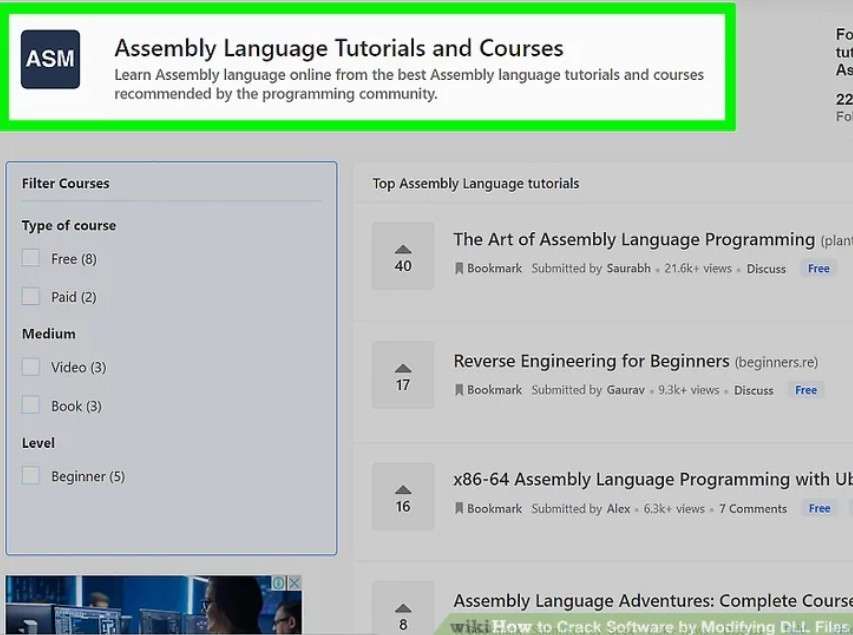The height and width of the screenshot is (635, 853).
Task: Close the advertisement with X icon
Action: (294, 583)
